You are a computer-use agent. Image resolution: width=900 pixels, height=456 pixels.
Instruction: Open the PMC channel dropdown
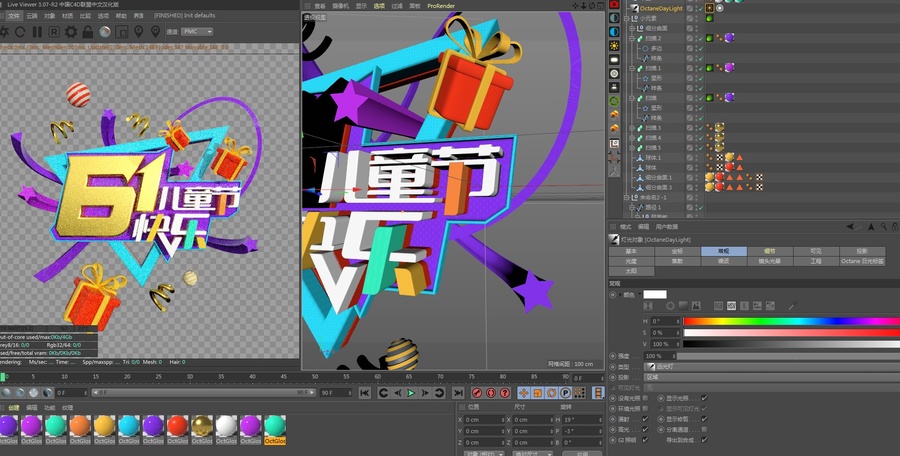(197, 32)
